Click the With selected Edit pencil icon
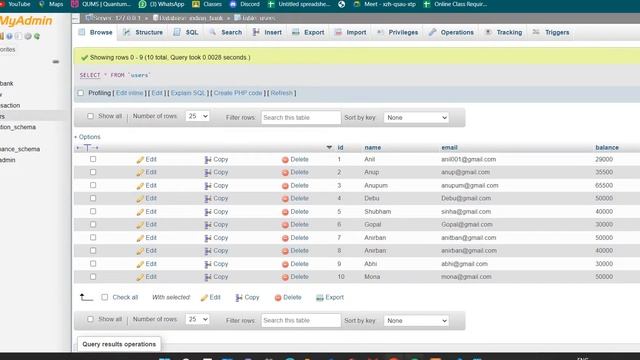 click(204, 298)
